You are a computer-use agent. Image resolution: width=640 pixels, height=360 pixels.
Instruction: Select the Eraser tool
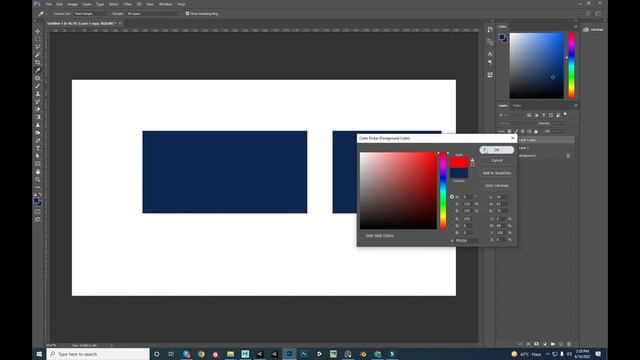pyautogui.click(x=38, y=109)
